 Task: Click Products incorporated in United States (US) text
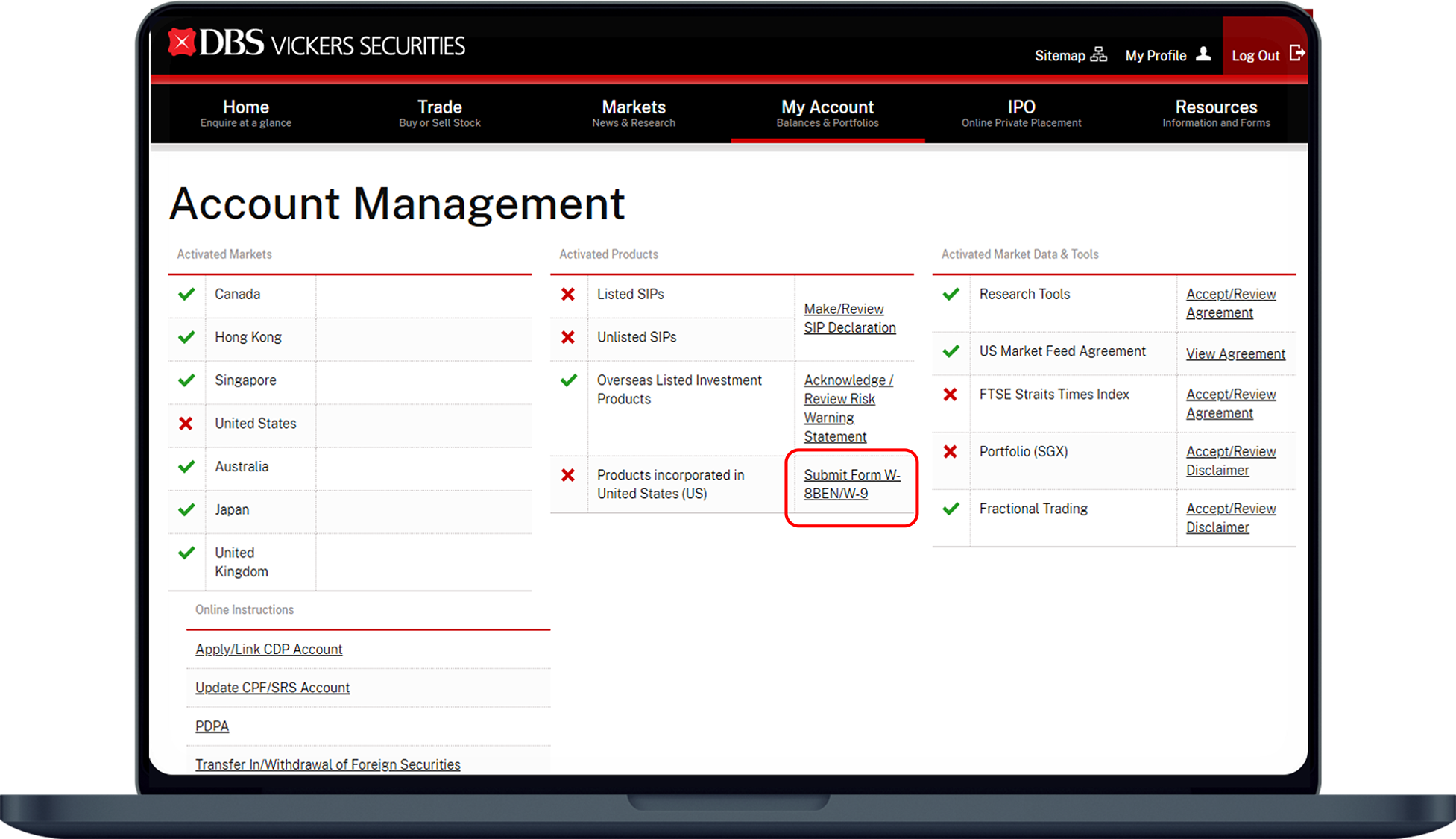point(670,485)
